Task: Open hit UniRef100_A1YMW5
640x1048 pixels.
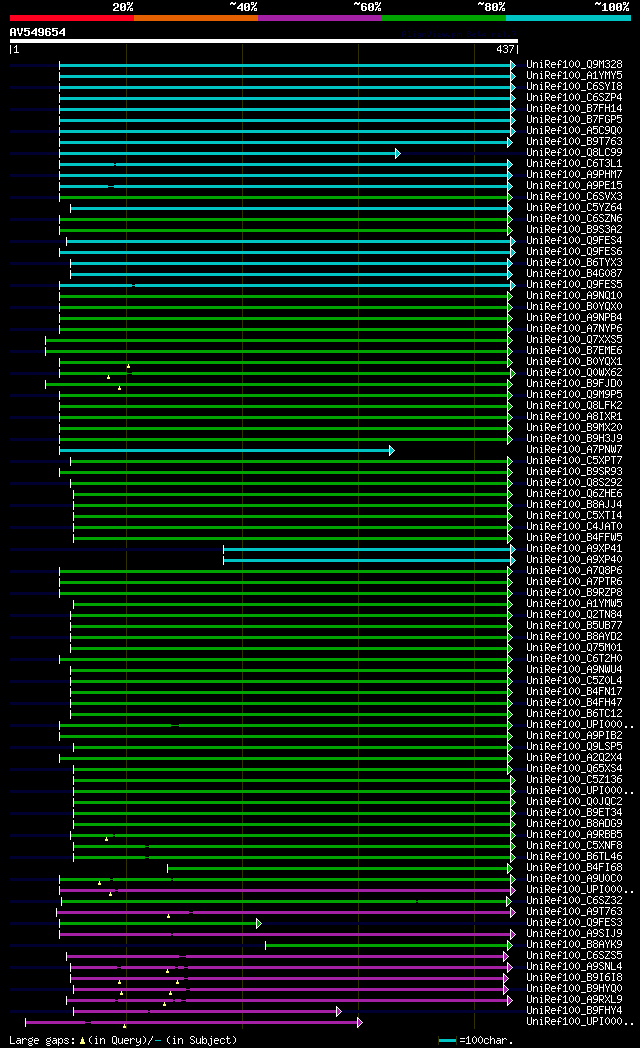Action: (x=574, y=604)
